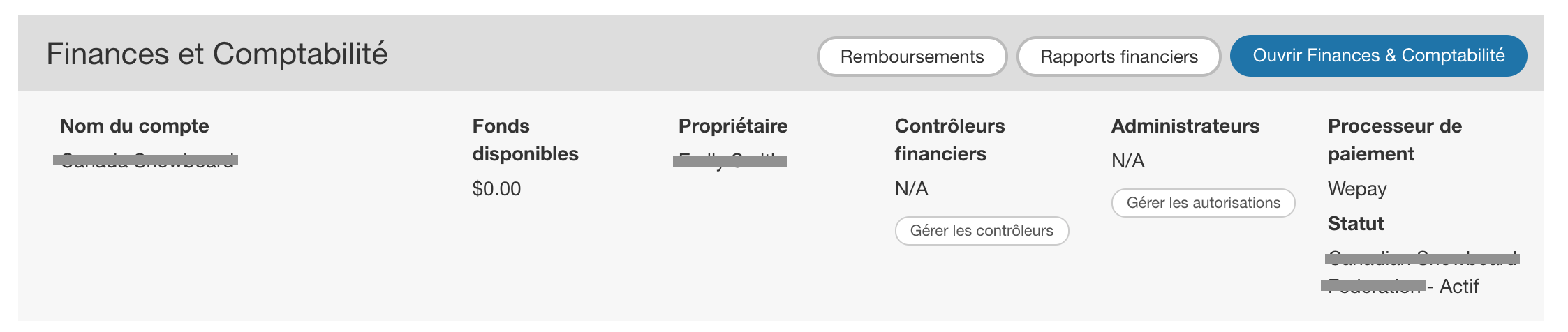Select the $0.00 available funds amount
The image size is (1568, 332).
pos(496,189)
